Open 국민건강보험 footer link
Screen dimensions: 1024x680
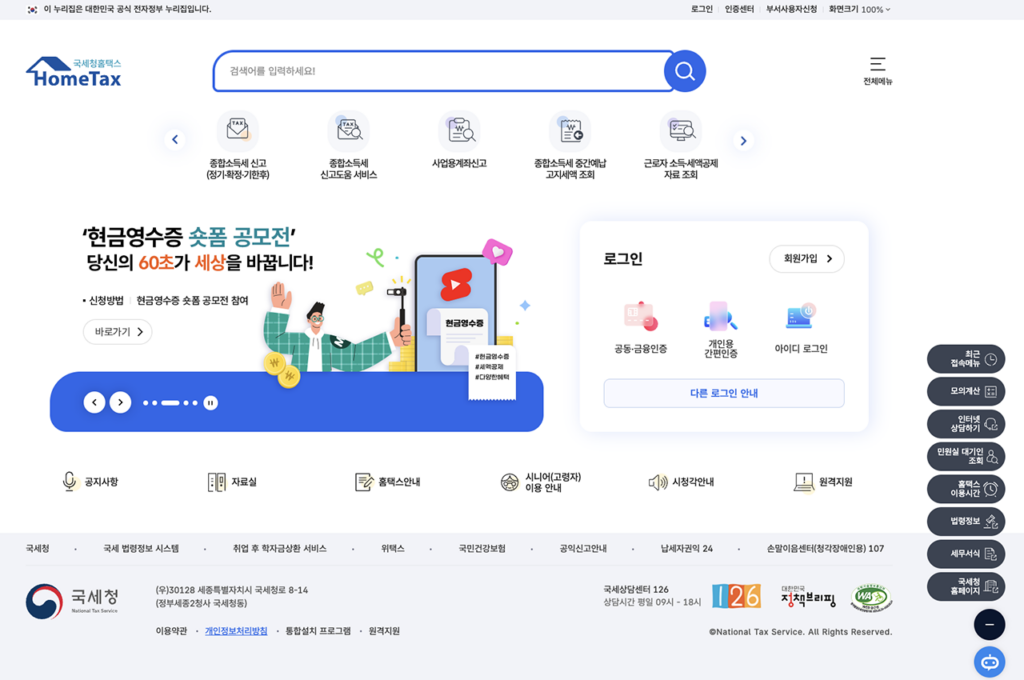[x=482, y=549]
